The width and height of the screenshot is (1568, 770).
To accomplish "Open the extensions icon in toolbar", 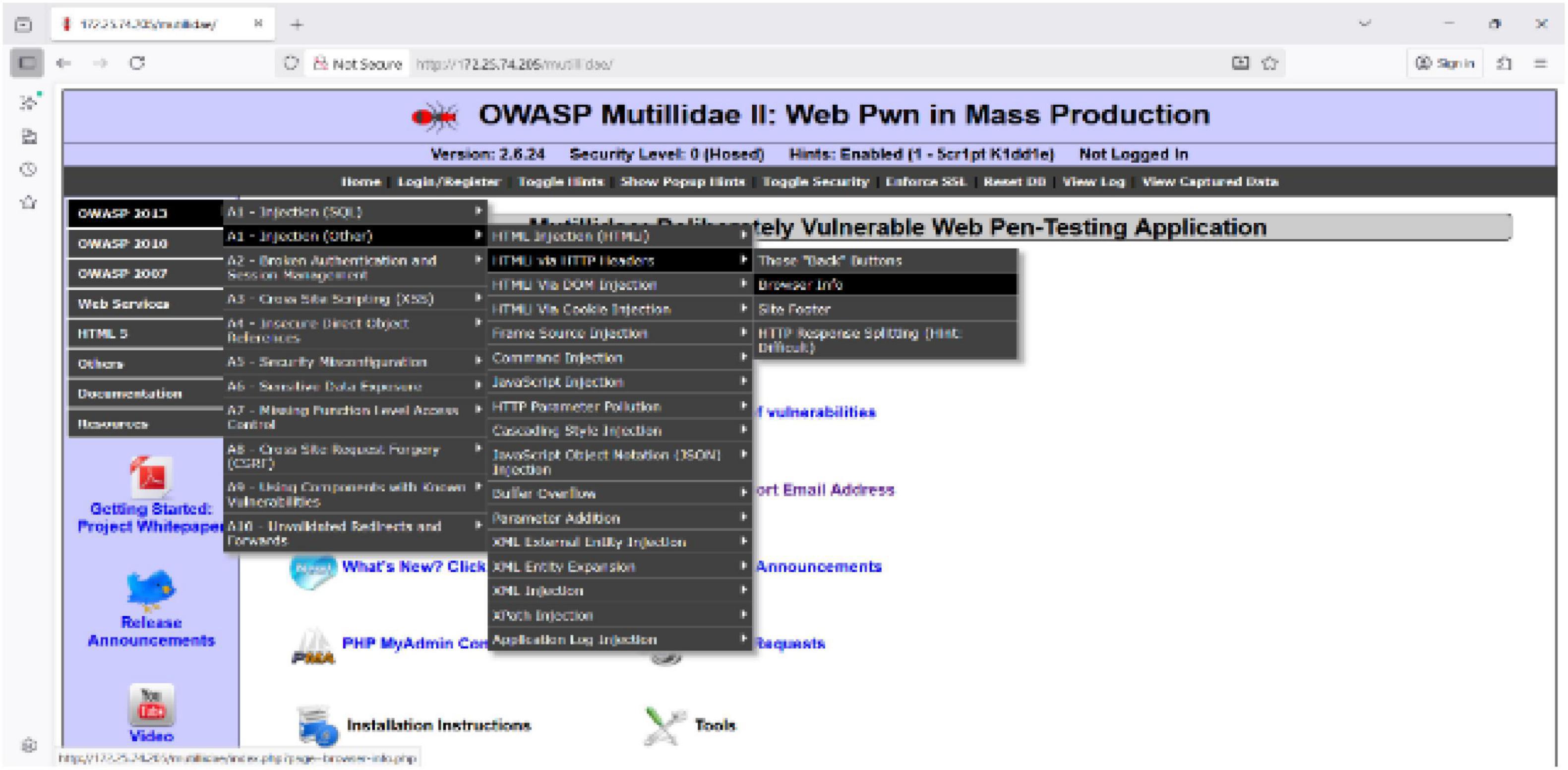I will (x=1504, y=64).
